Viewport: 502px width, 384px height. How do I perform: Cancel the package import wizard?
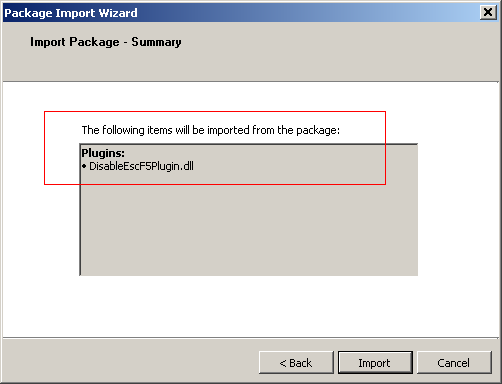point(454,362)
